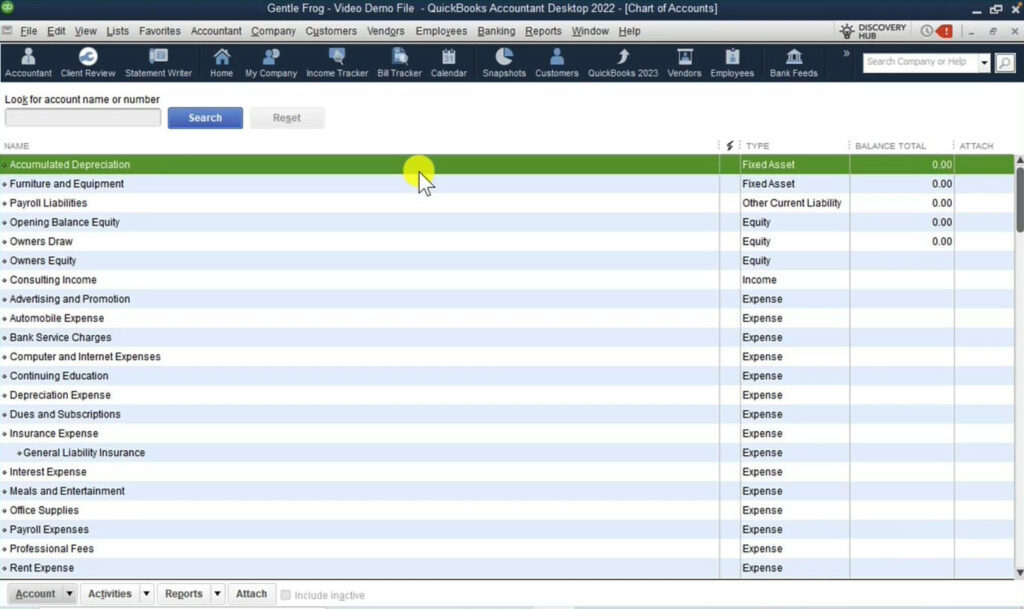1024x609 pixels.
Task: Launch the Statement Writer tool
Action: point(159,62)
